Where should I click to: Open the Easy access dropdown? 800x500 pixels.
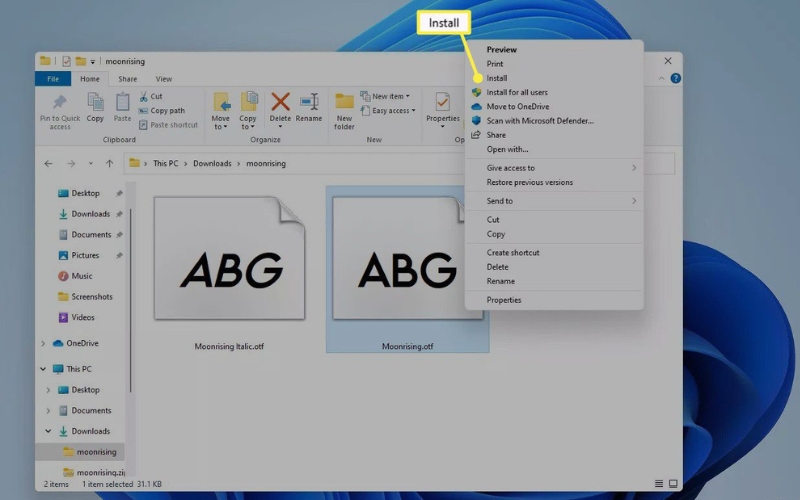(x=388, y=110)
